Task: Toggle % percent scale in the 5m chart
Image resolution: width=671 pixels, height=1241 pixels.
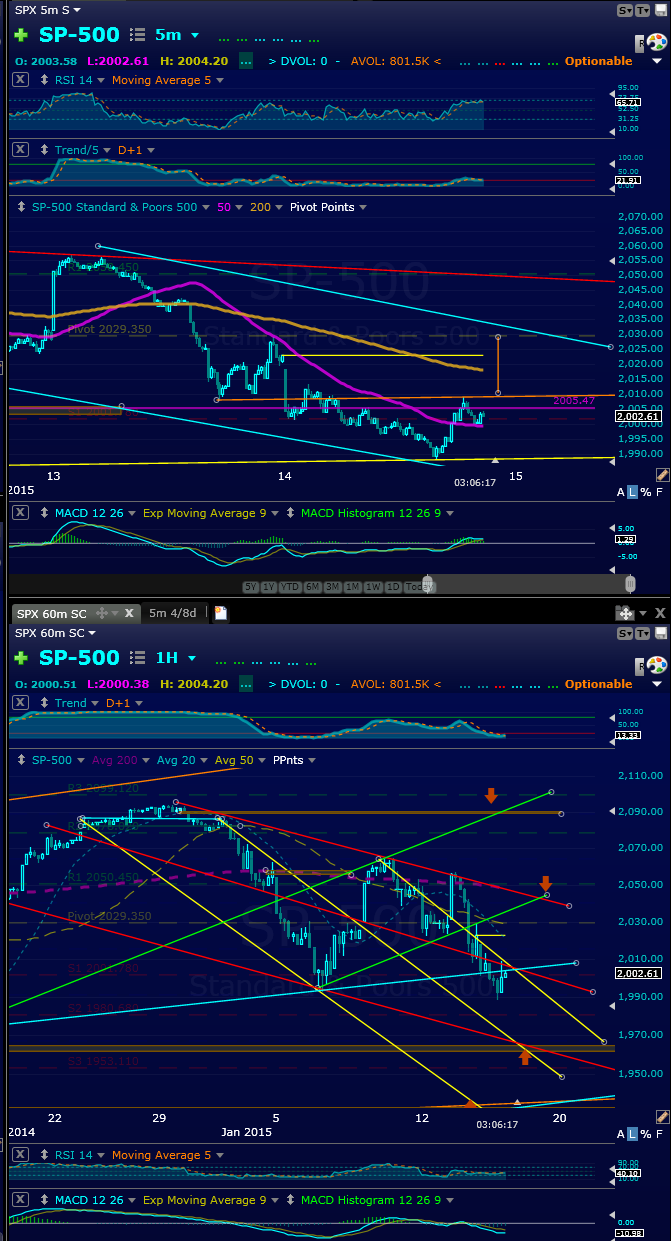Action: pos(645,491)
